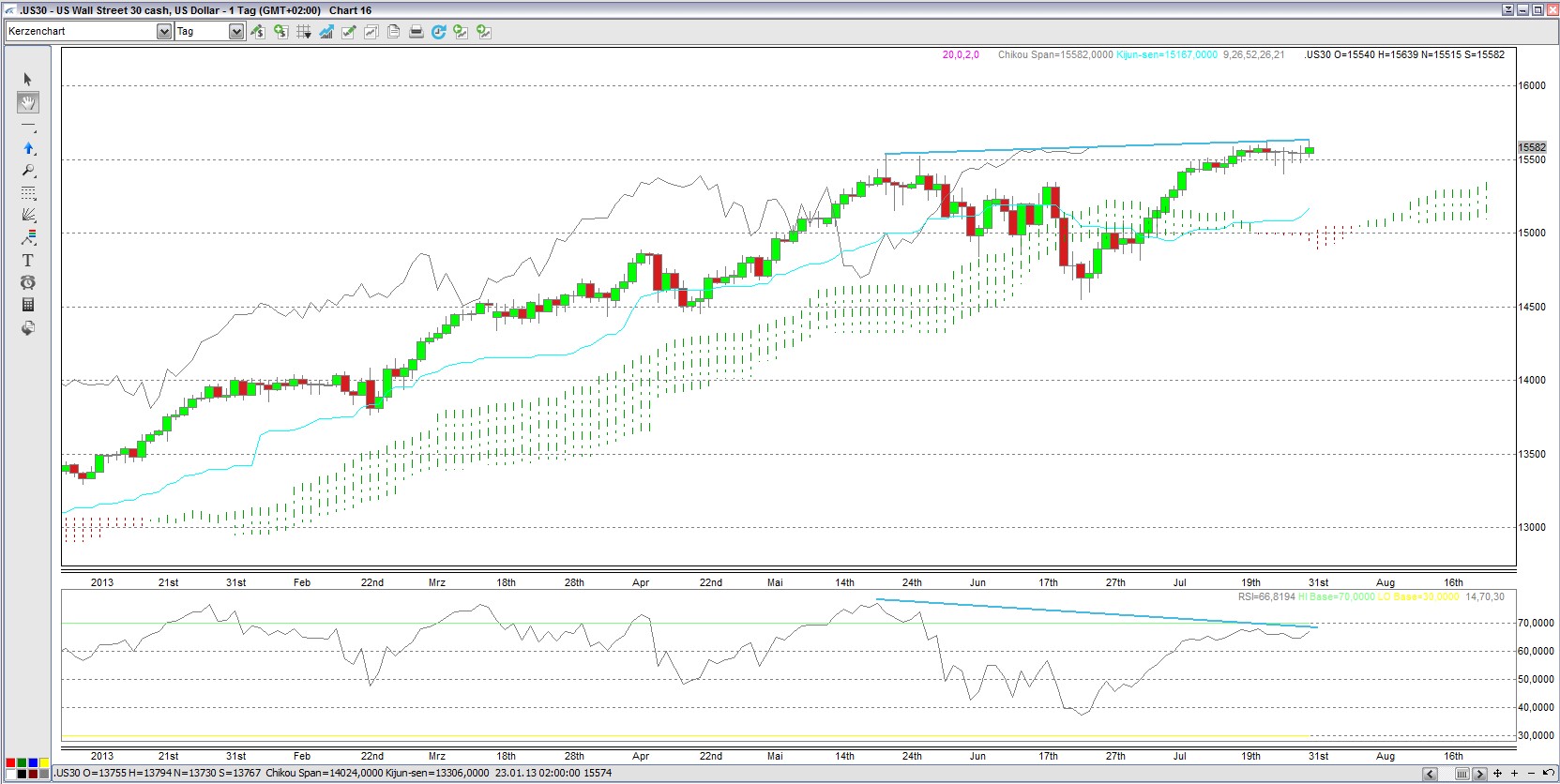Click the print chart icon
This screenshot has height=784, width=1560.
(x=416, y=32)
